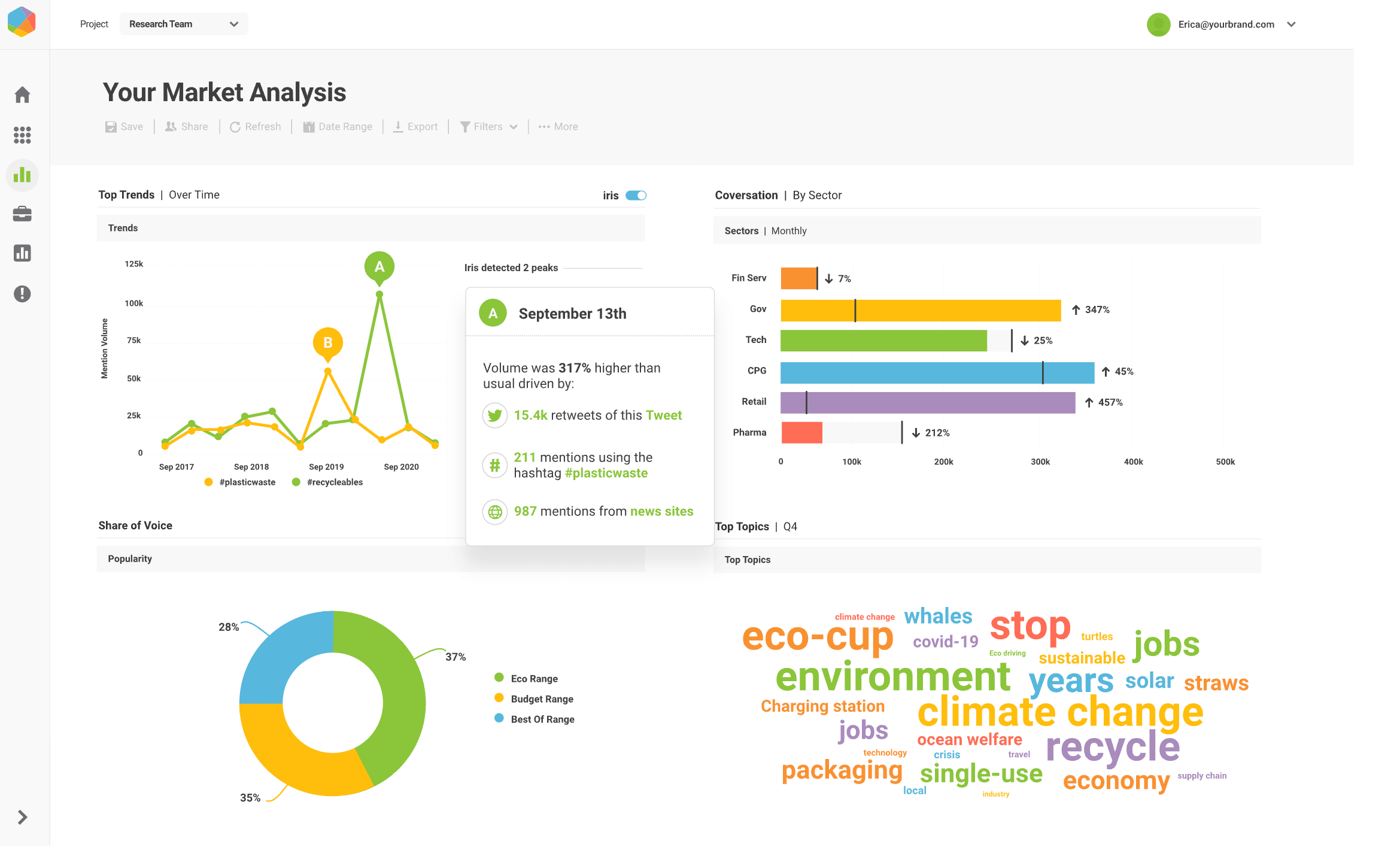Open the Date Range selector
Image resolution: width=1400 pixels, height=847 pixels.
coord(337,126)
